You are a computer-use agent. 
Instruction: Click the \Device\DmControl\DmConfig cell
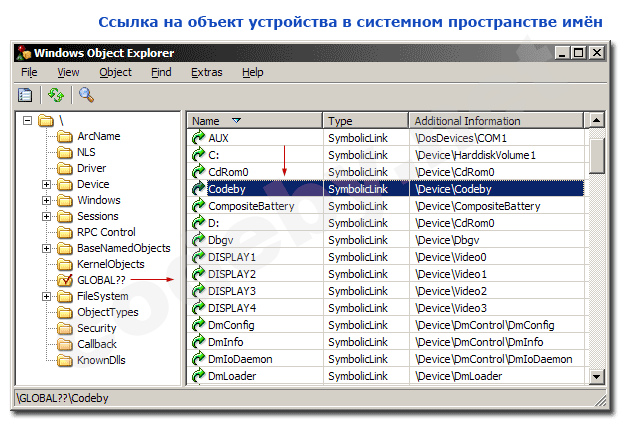(x=485, y=325)
